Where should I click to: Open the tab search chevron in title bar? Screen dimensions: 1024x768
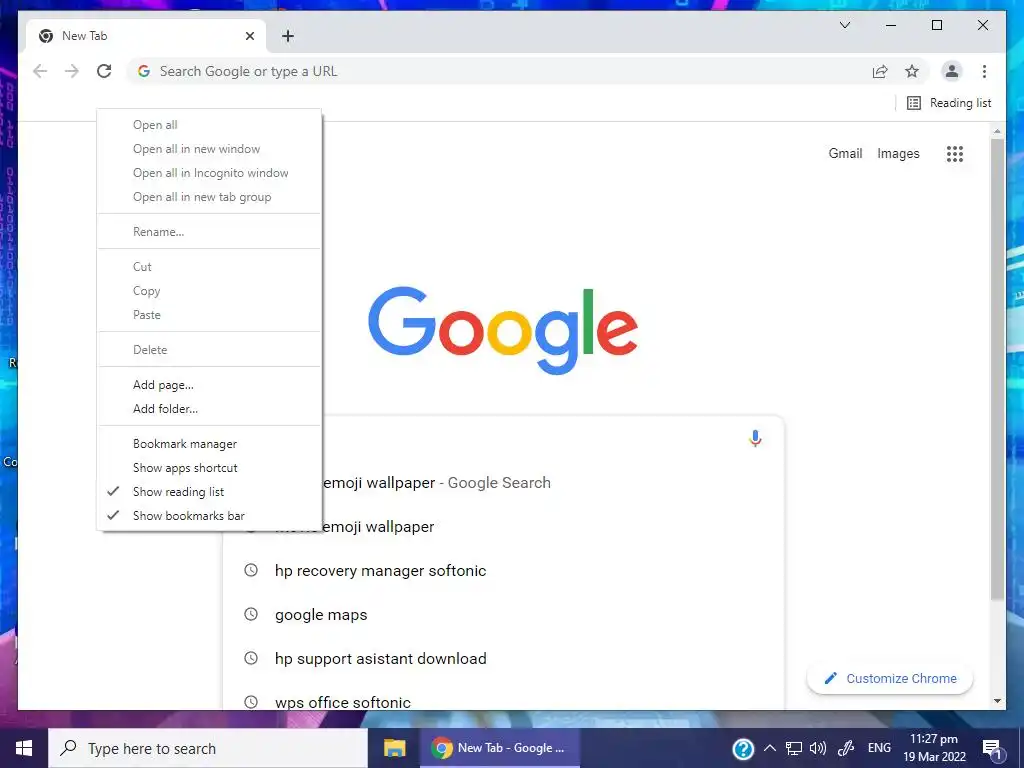coord(844,25)
